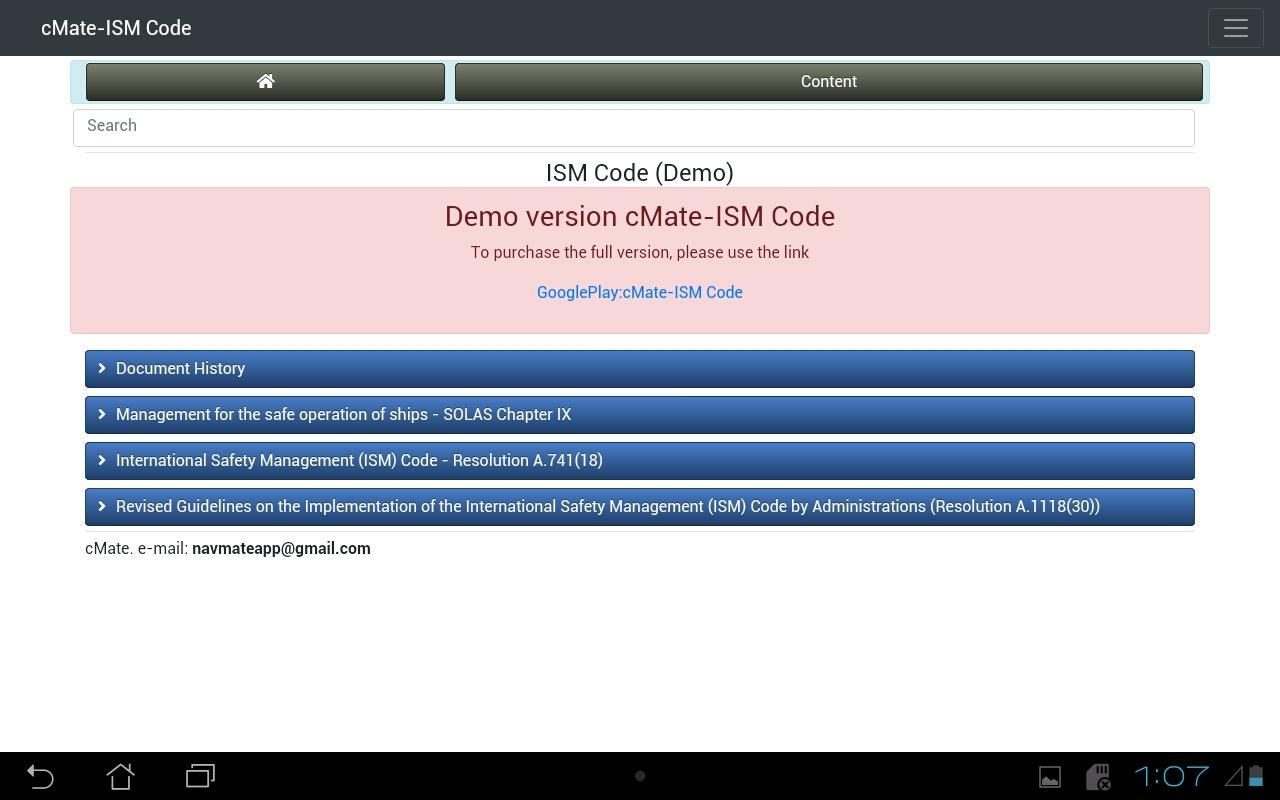Viewport: 1280px width, 800px height.
Task: Click the purchase full version notice text
Action: coord(640,252)
